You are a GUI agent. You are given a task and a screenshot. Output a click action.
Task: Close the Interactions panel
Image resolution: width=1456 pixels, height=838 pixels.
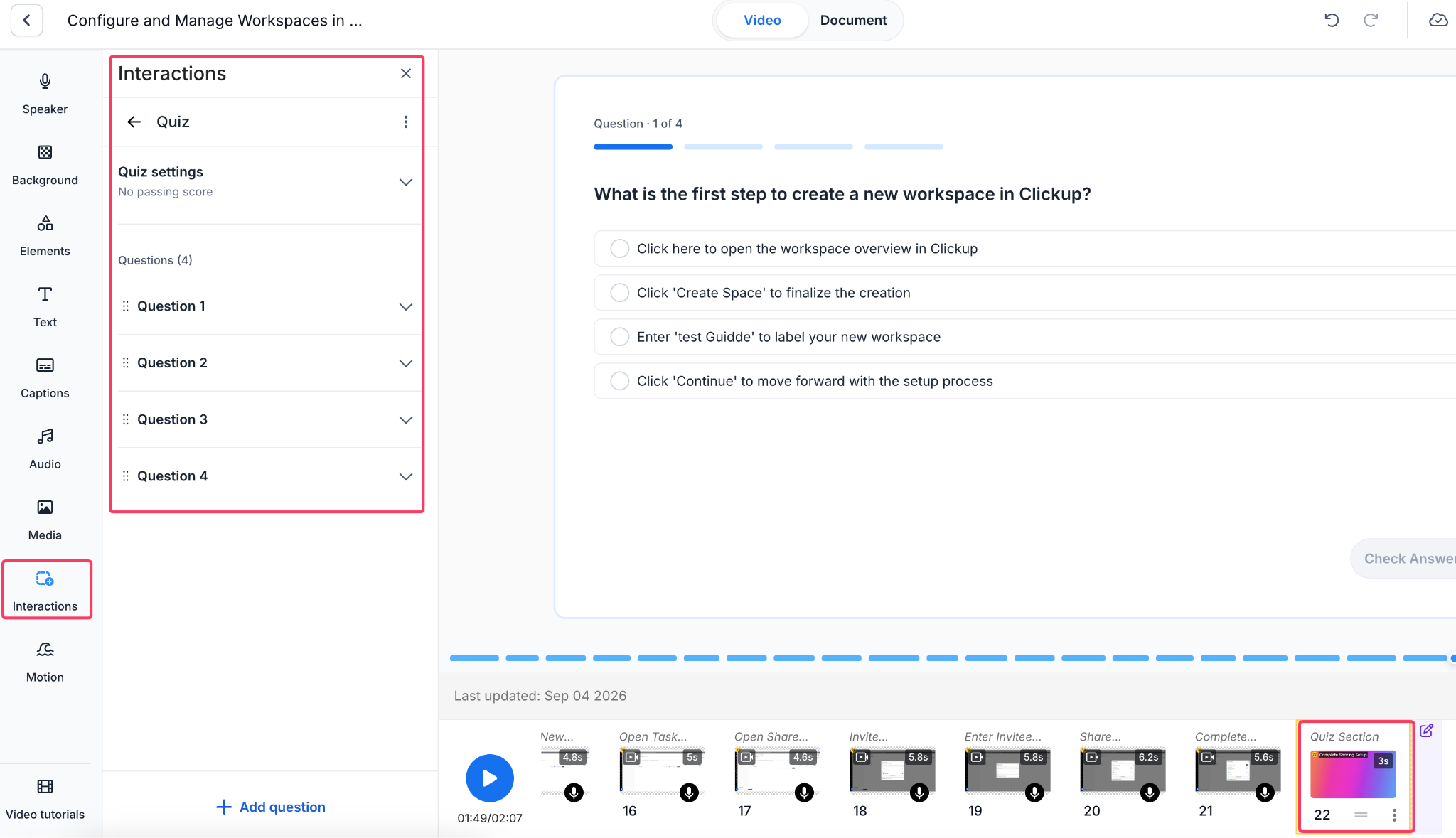pyautogui.click(x=406, y=73)
